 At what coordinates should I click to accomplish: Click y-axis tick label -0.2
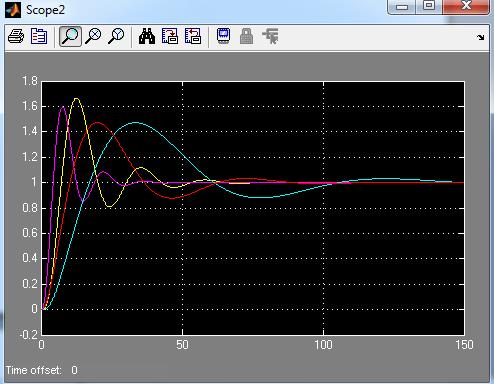pos(28,335)
